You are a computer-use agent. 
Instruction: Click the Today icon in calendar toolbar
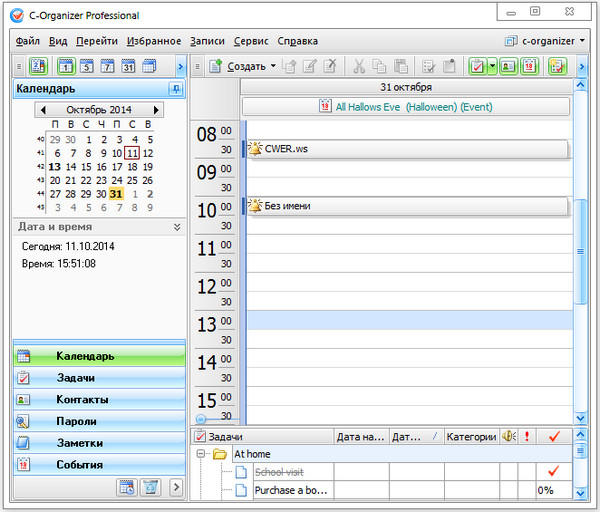click(x=38, y=66)
